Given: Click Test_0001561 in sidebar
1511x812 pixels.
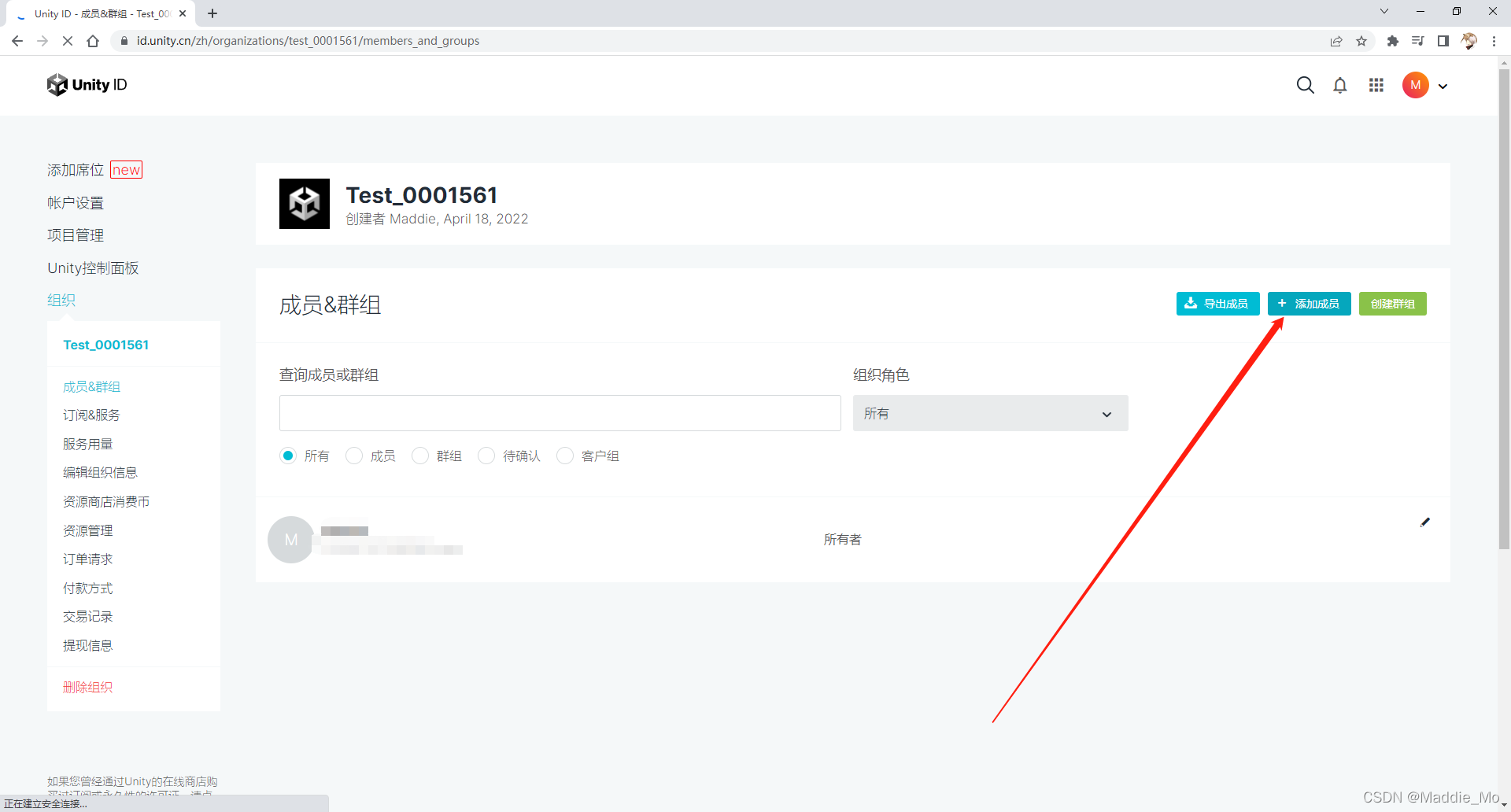Looking at the screenshot, I should coord(106,345).
